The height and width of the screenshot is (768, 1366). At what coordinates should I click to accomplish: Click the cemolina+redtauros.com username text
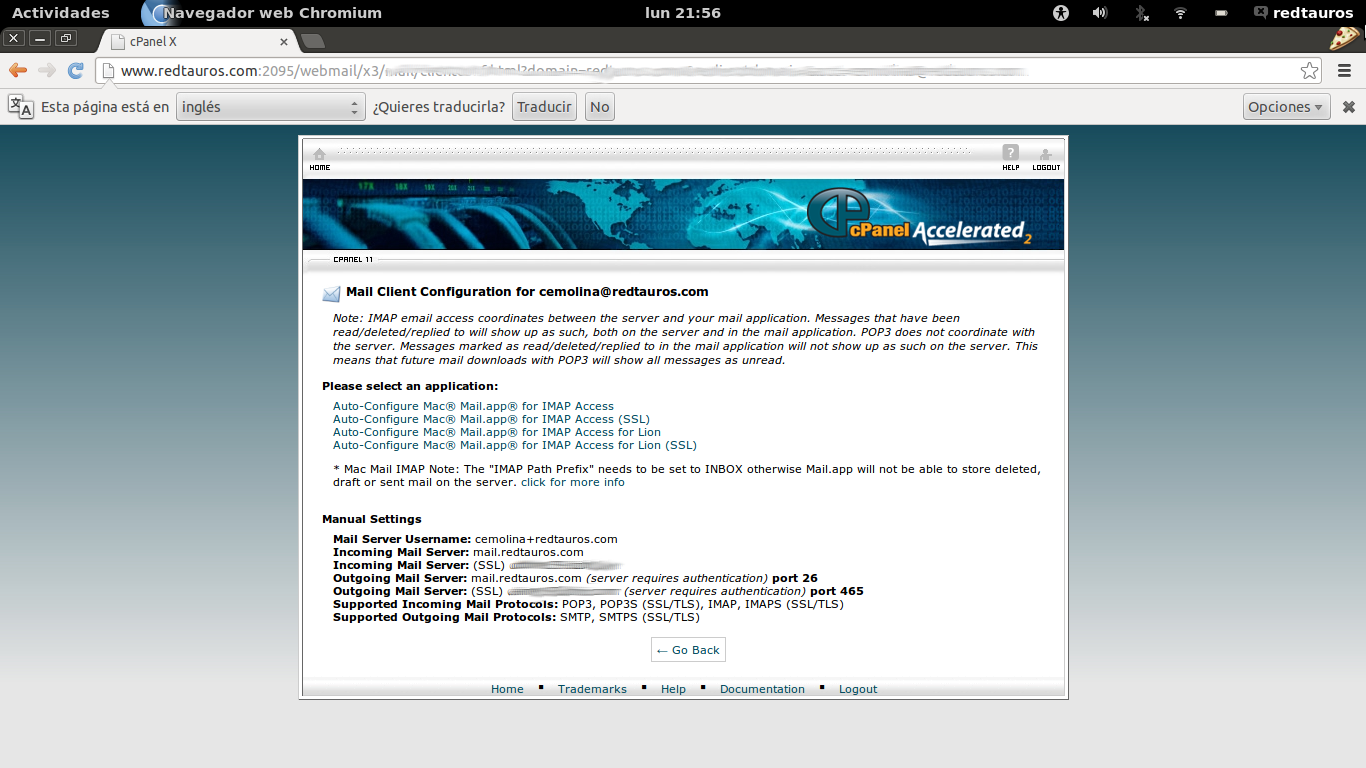click(x=546, y=539)
